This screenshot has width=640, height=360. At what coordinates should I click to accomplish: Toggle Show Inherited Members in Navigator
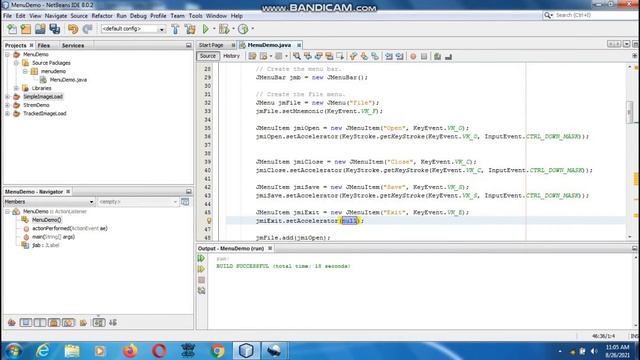(12, 323)
